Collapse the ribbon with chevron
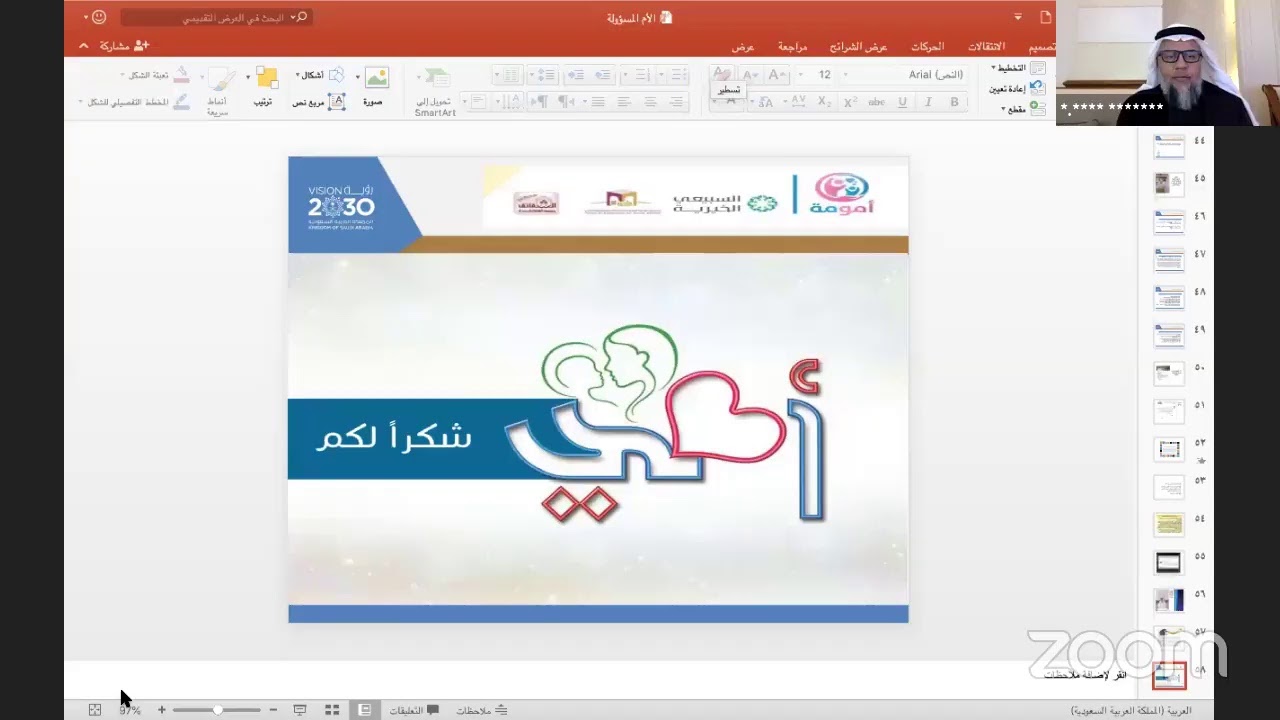 tap(83, 46)
